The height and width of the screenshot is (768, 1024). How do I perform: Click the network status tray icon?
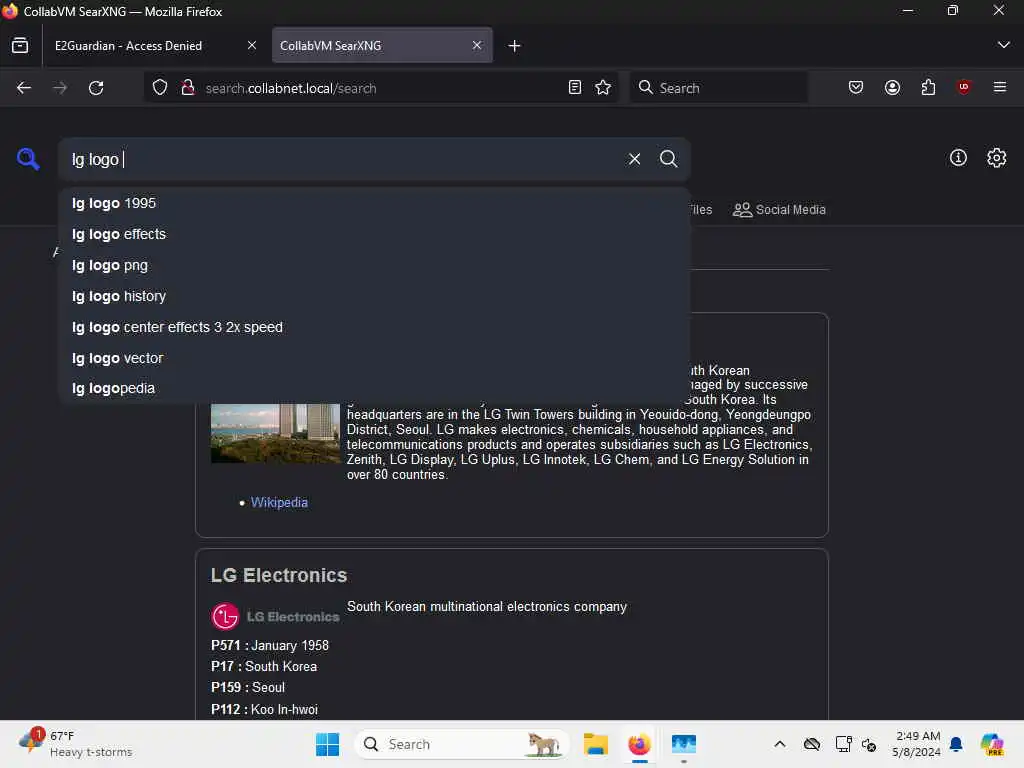[843, 744]
